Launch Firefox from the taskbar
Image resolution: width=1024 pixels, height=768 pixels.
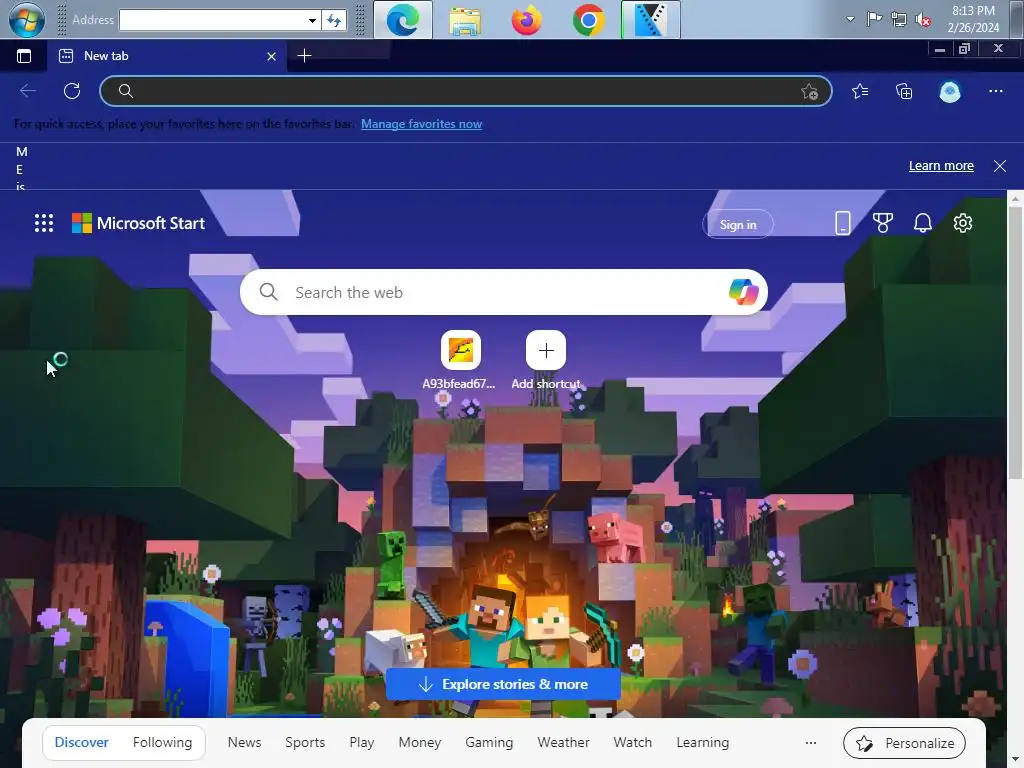click(526, 20)
